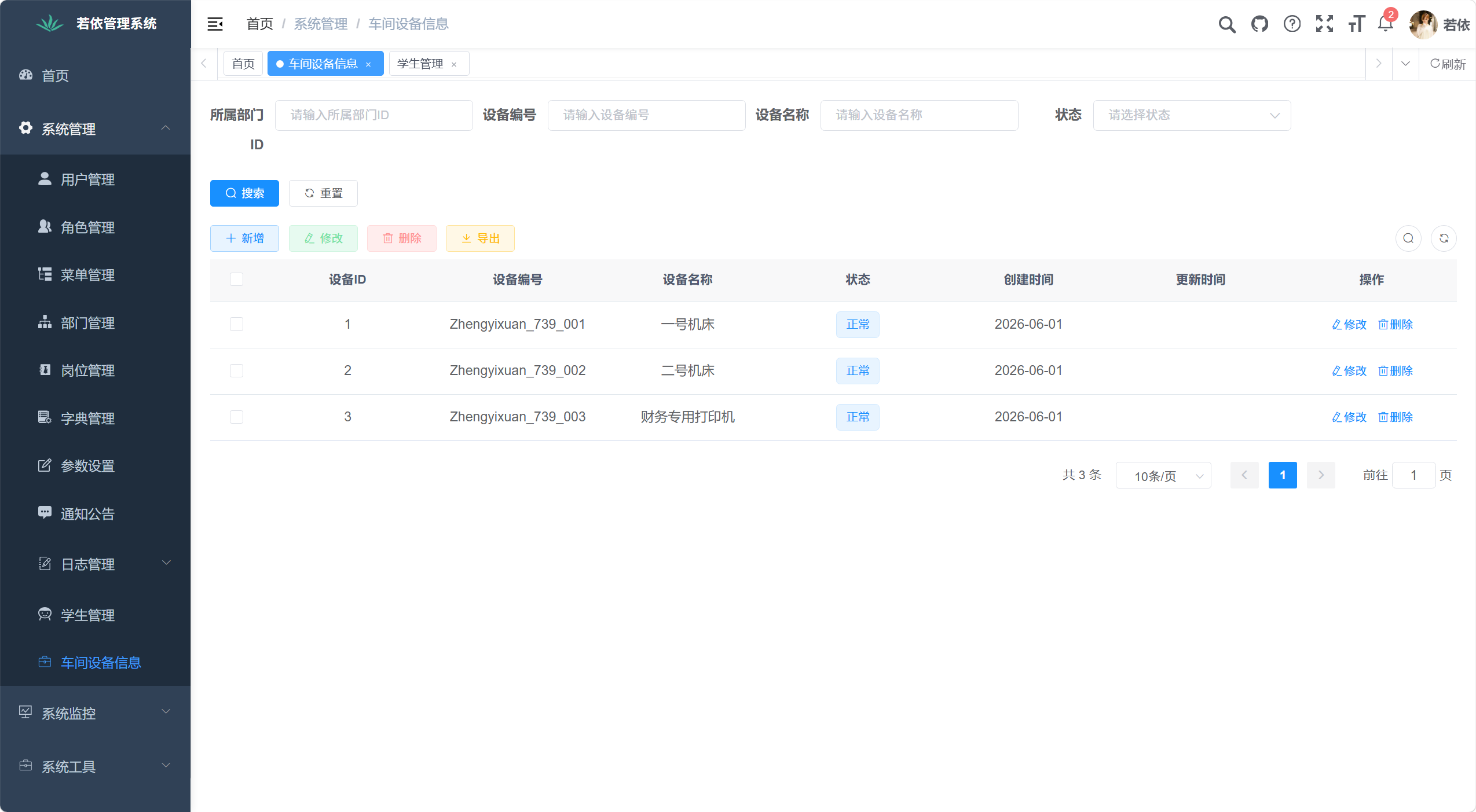Edit the 财务专用打印机 row via 修改
This screenshot has width=1476, height=812.
[x=1349, y=417]
